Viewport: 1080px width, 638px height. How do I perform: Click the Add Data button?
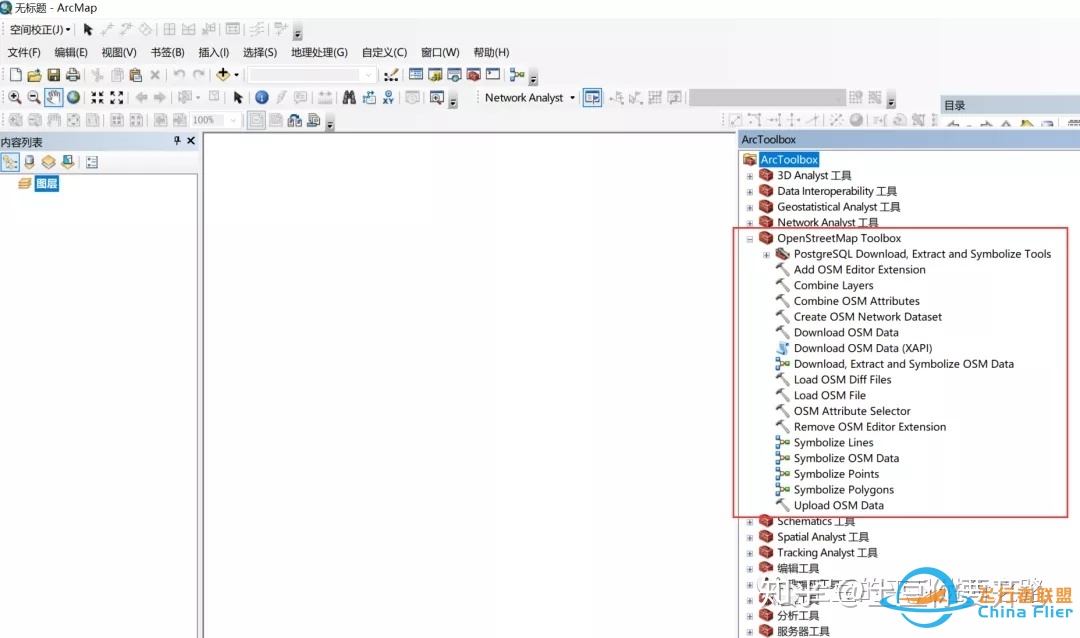222,74
